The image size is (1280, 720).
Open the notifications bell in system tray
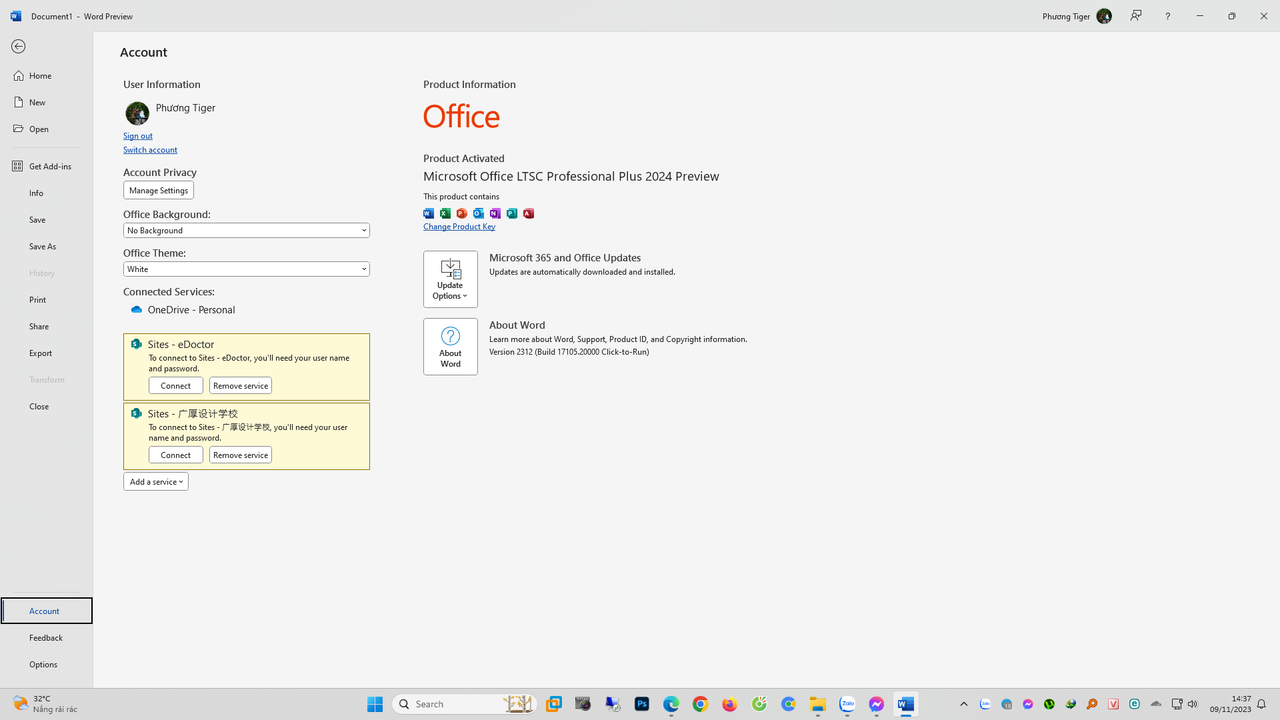click(1262, 704)
